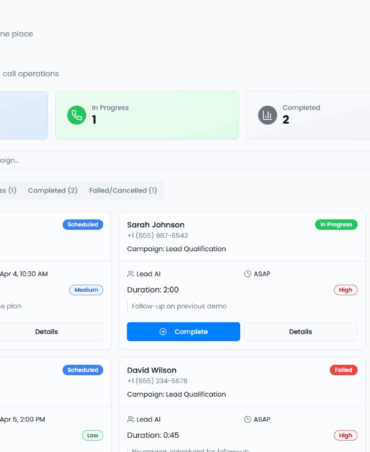
Task: Click the Scheduled badge on the Apr 5 card
Action: (x=83, y=370)
